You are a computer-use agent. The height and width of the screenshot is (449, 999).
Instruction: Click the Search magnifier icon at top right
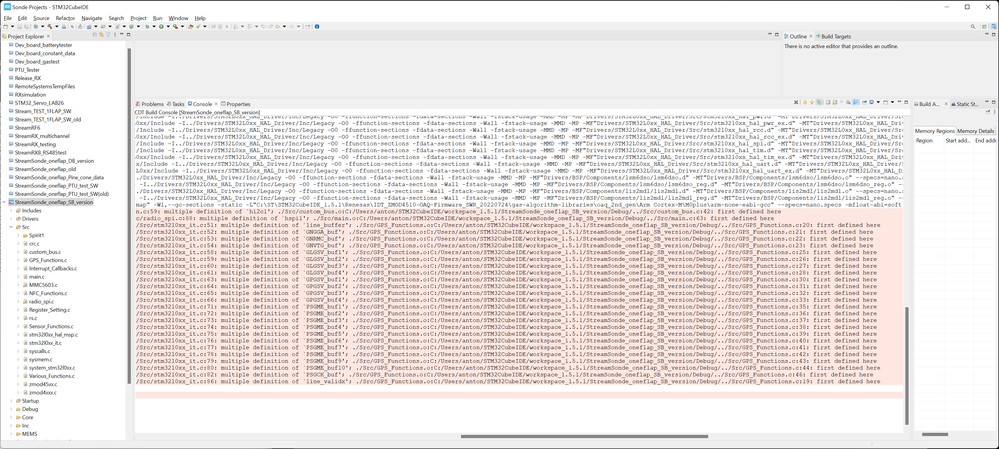[973, 27]
